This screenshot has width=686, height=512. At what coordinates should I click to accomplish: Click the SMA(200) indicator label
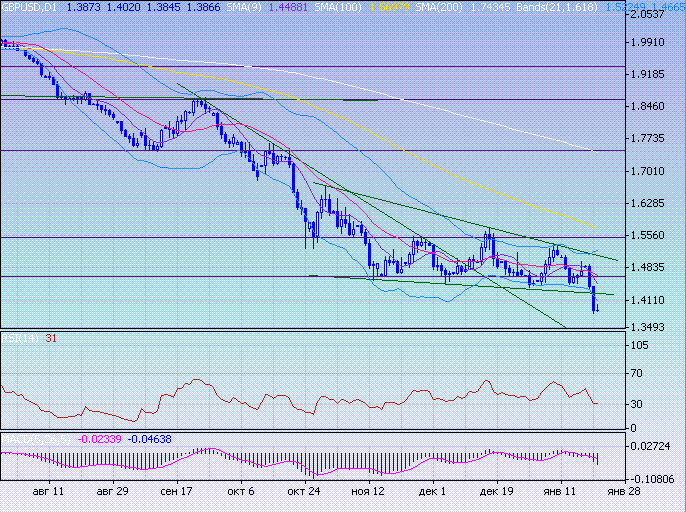point(402,6)
